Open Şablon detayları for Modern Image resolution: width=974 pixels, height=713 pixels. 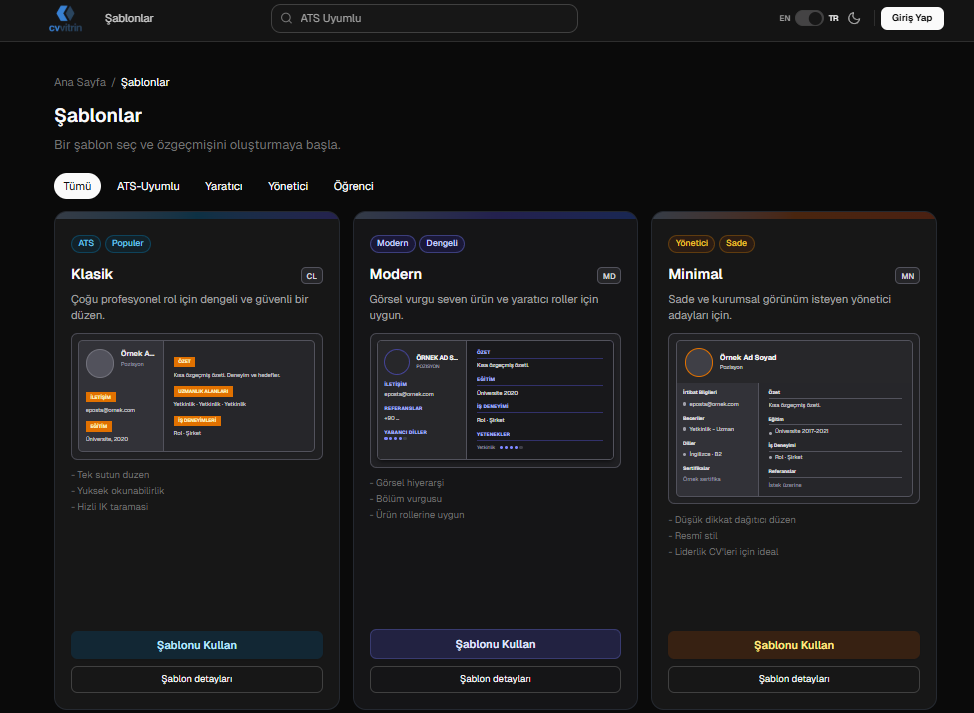coord(495,679)
